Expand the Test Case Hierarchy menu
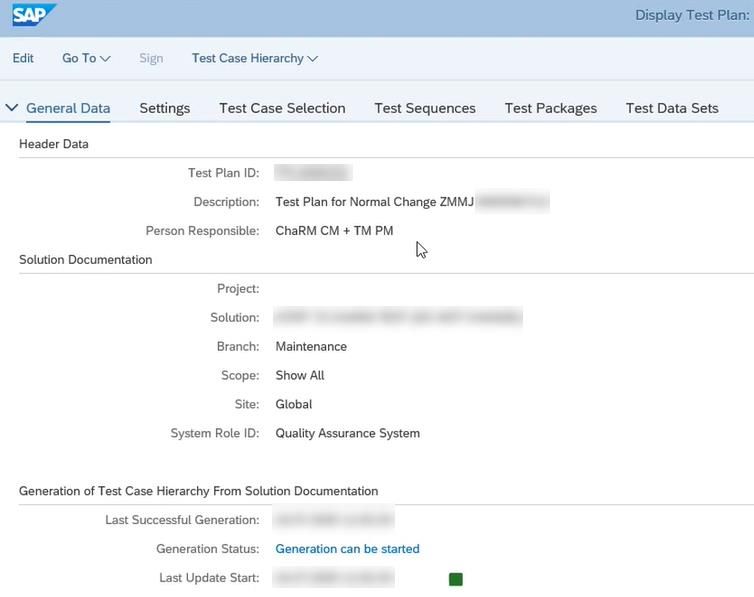The height and width of the screenshot is (597, 754). click(x=254, y=58)
